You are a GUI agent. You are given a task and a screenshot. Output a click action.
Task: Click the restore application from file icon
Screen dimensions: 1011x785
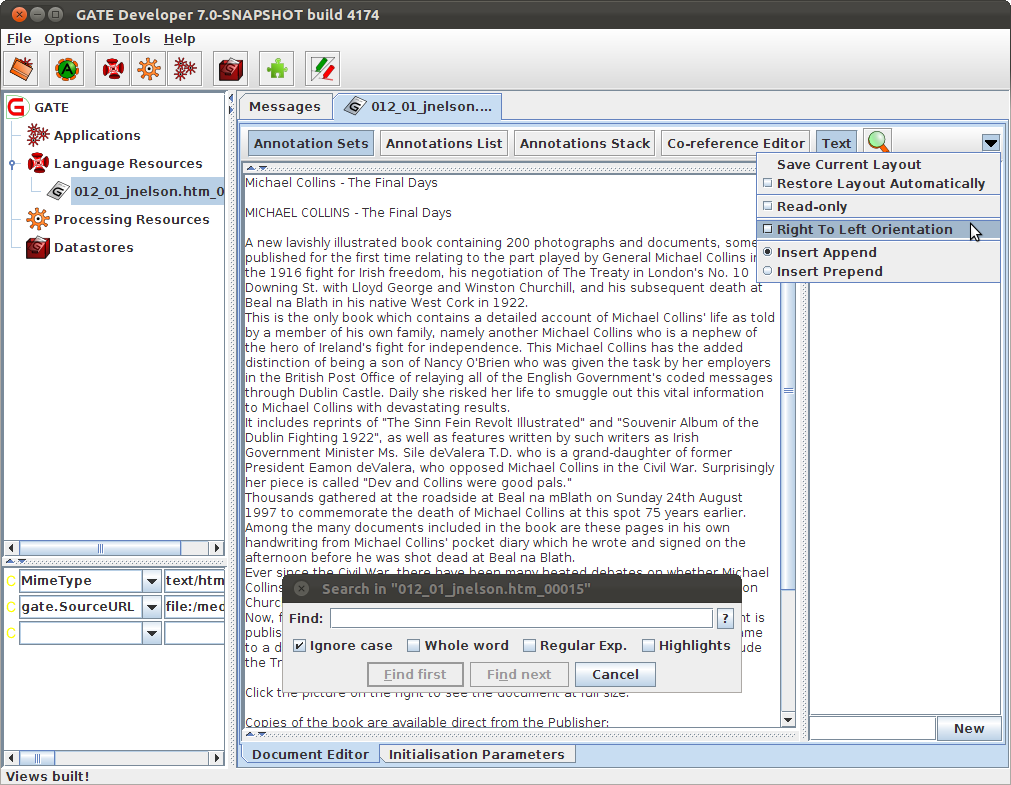click(22, 69)
